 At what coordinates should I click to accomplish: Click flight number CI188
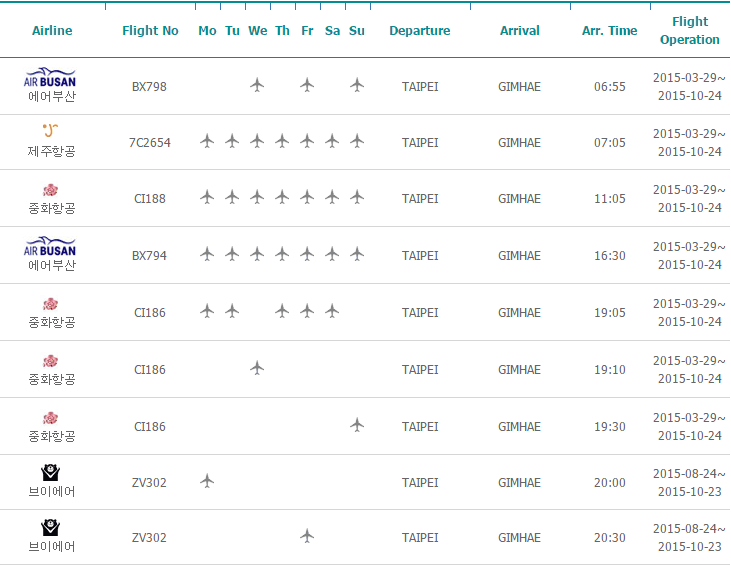pos(150,199)
